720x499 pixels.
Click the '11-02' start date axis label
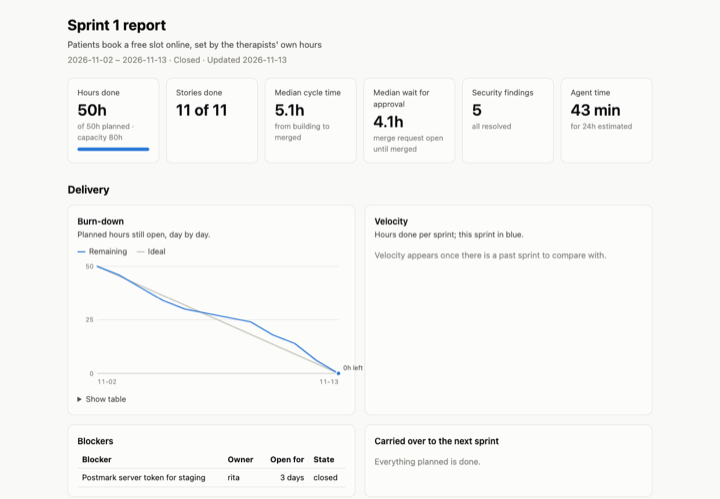pos(107,382)
